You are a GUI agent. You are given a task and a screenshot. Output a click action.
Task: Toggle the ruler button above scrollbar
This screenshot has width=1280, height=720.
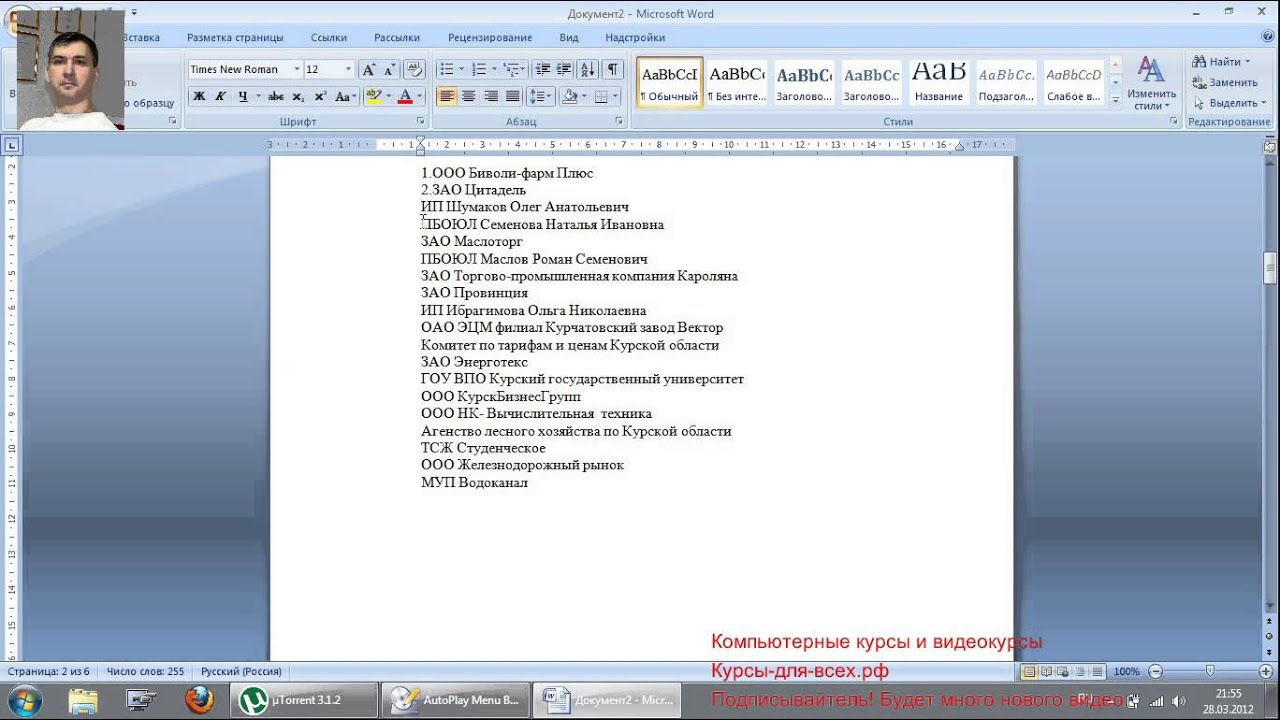coord(1270,146)
